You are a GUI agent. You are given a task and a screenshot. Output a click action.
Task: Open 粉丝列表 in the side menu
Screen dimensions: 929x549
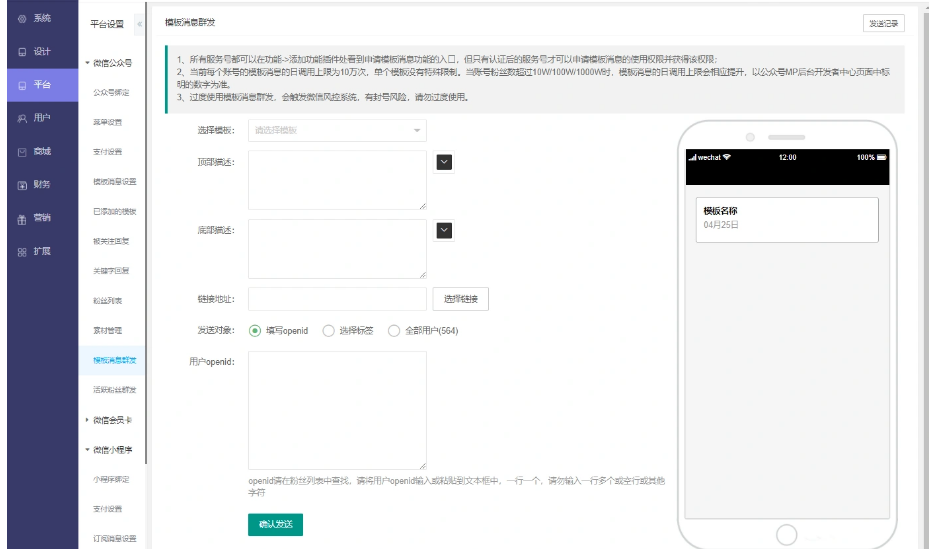tap(107, 301)
